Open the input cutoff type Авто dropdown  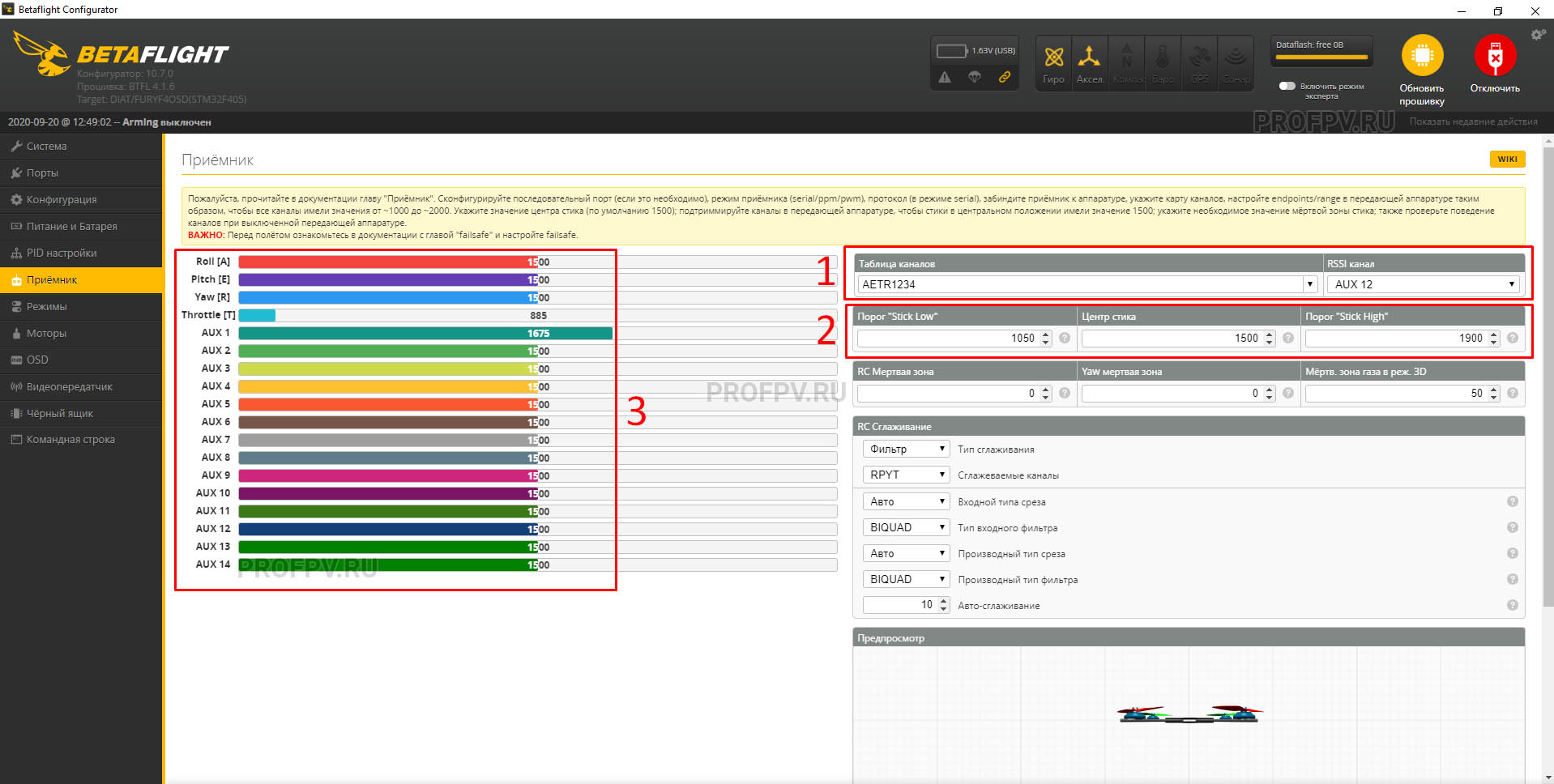click(906, 501)
